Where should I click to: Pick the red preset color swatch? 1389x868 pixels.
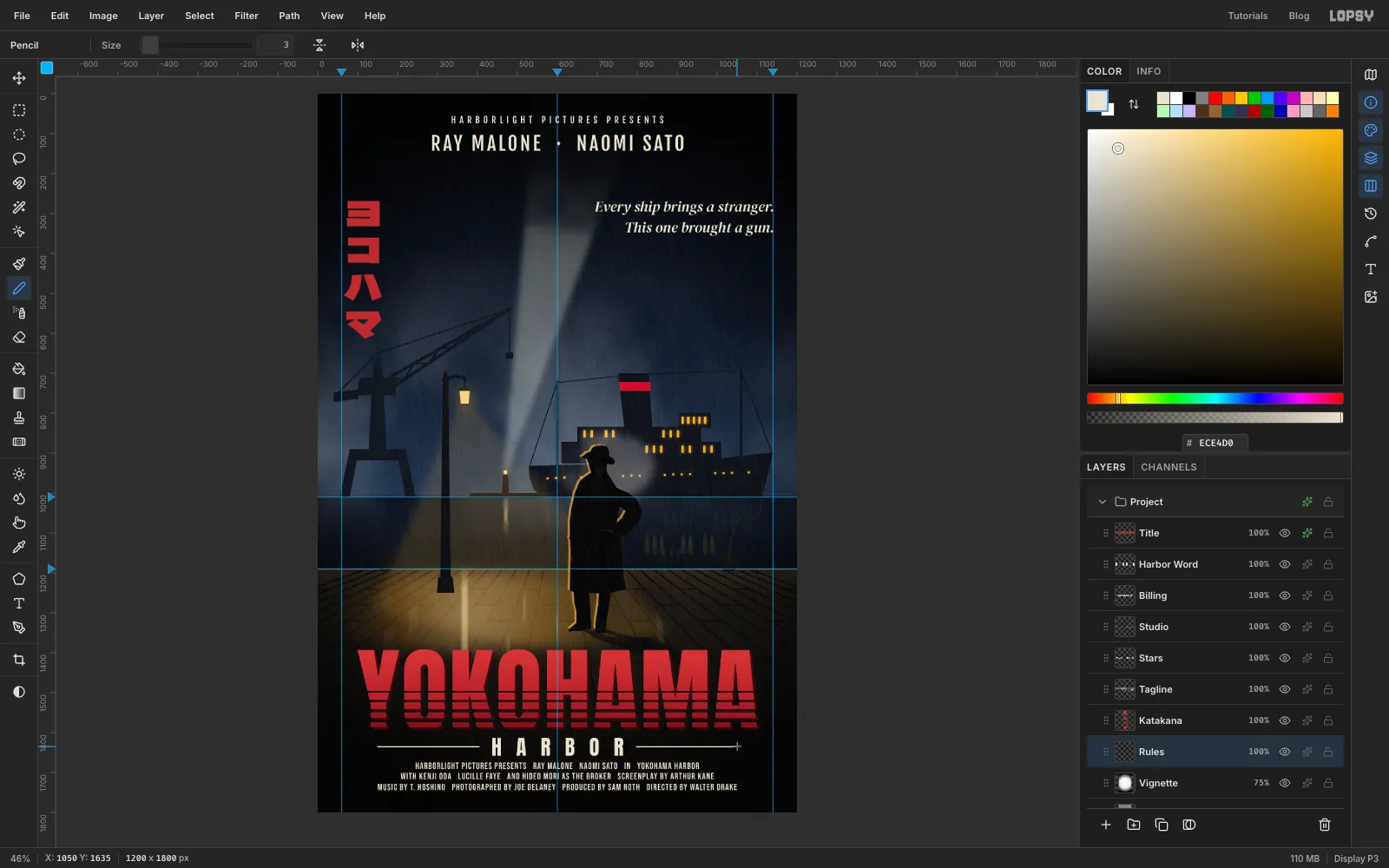[x=1215, y=98]
